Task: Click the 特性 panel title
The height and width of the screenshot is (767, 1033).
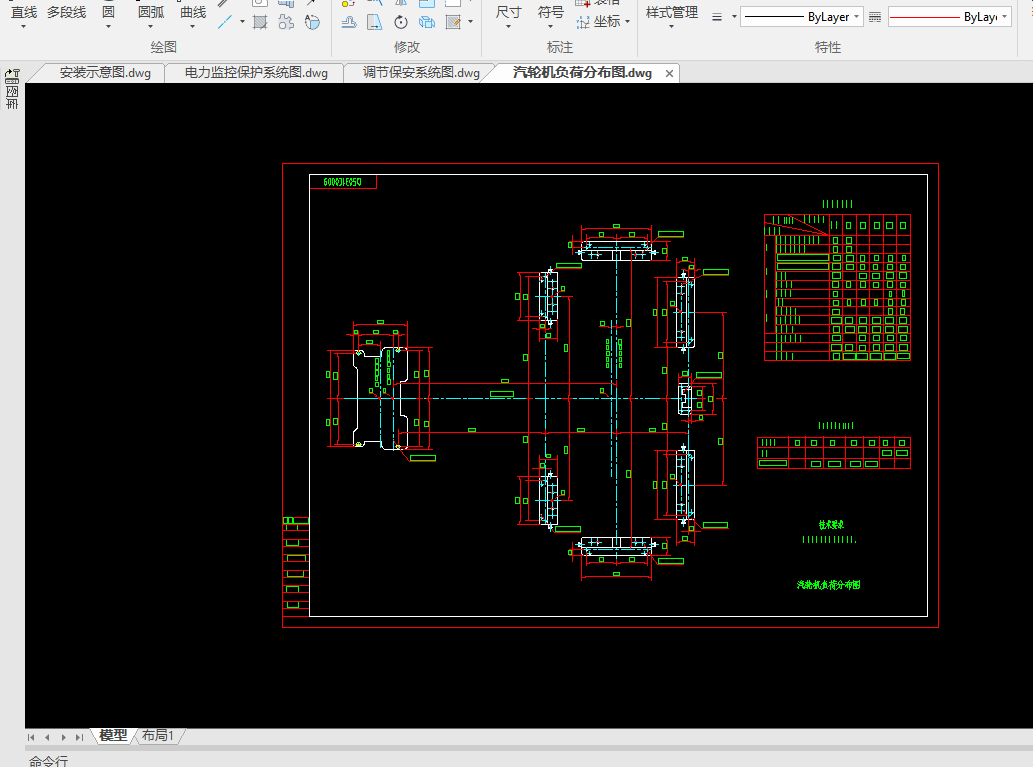Action: 827,47
